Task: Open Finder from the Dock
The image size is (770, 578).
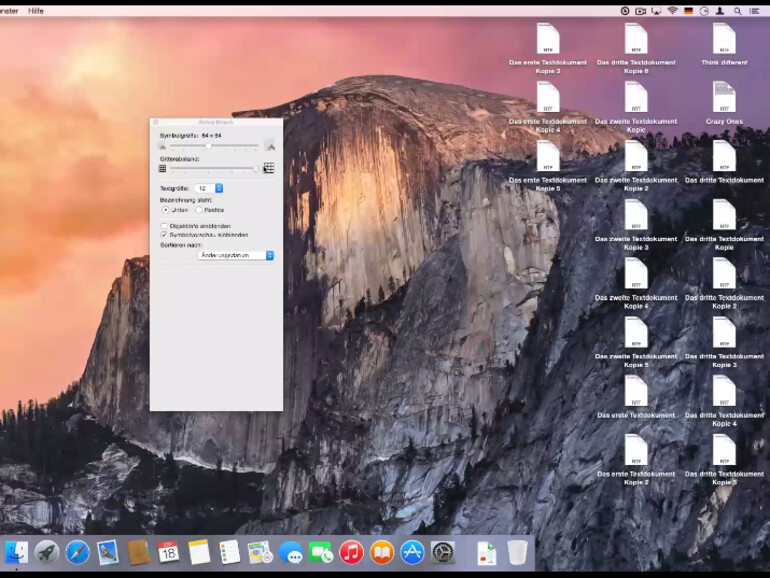Action: [x=17, y=553]
